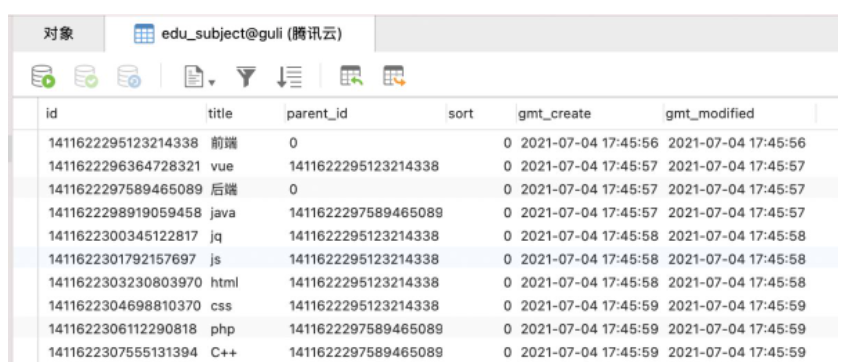The height and width of the screenshot is (362, 846).
Task: Click the Rollback database icon
Action: tap(129, 76)
